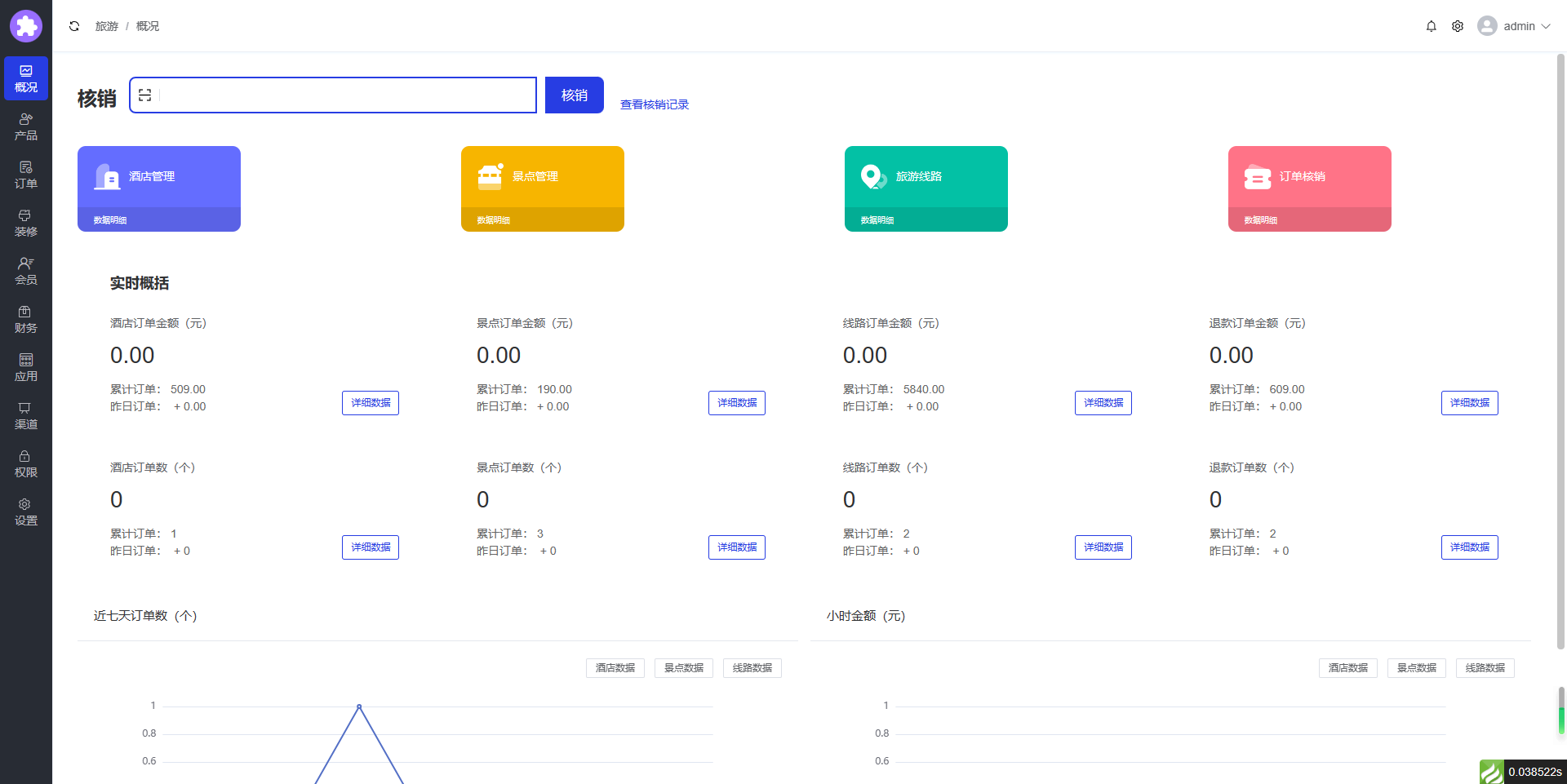This screenshot has width=1567, height=784.
Task: Click 详细数据 for 酒店订单金额
Action: click(x=371, y=403)
